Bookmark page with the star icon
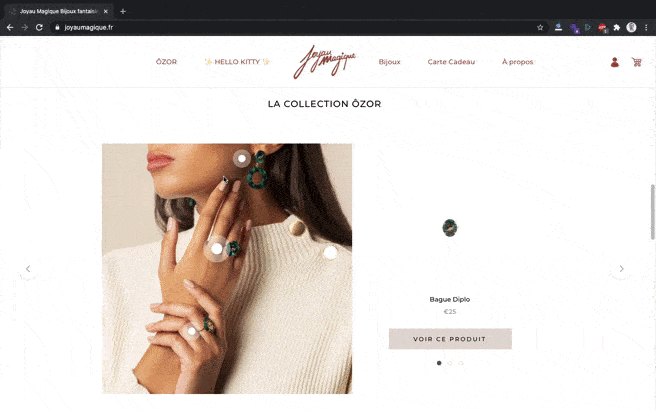This screenshot has height=410, width=656. point(540,28)
